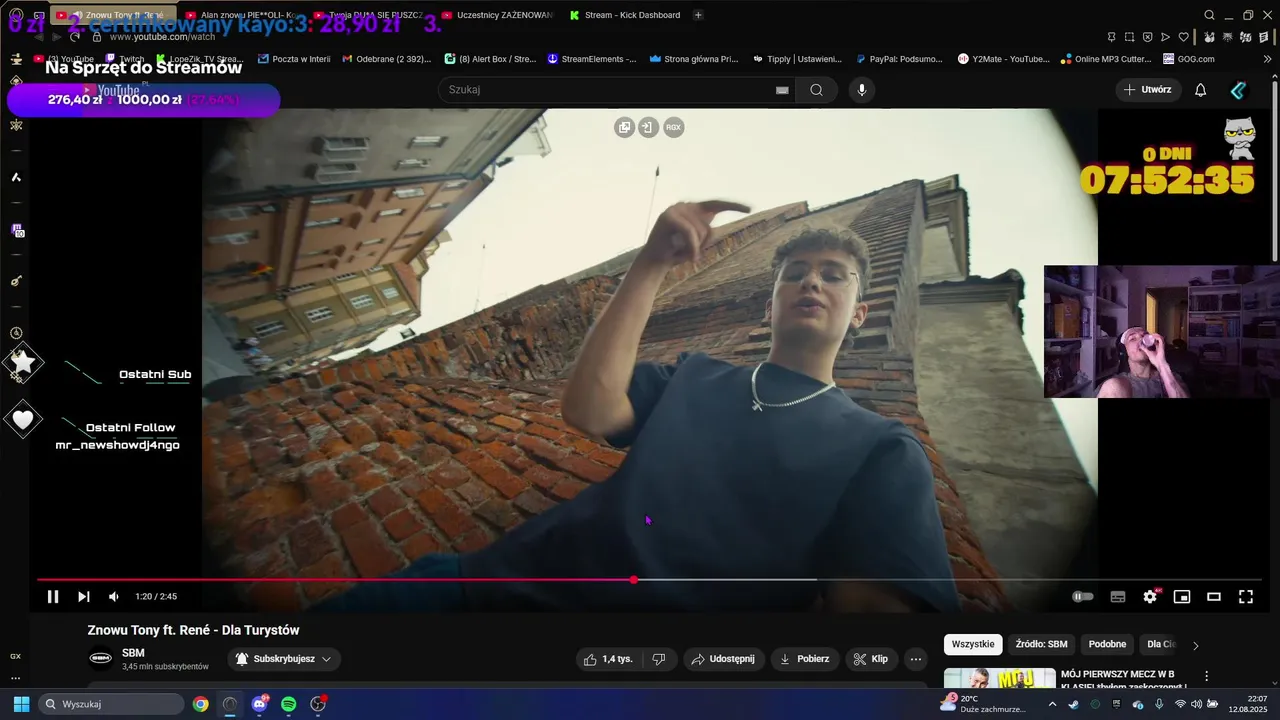Expand the hidden bookmarks chevron
This screenshot has width=1280, height=720.
tap(1268, 59)
